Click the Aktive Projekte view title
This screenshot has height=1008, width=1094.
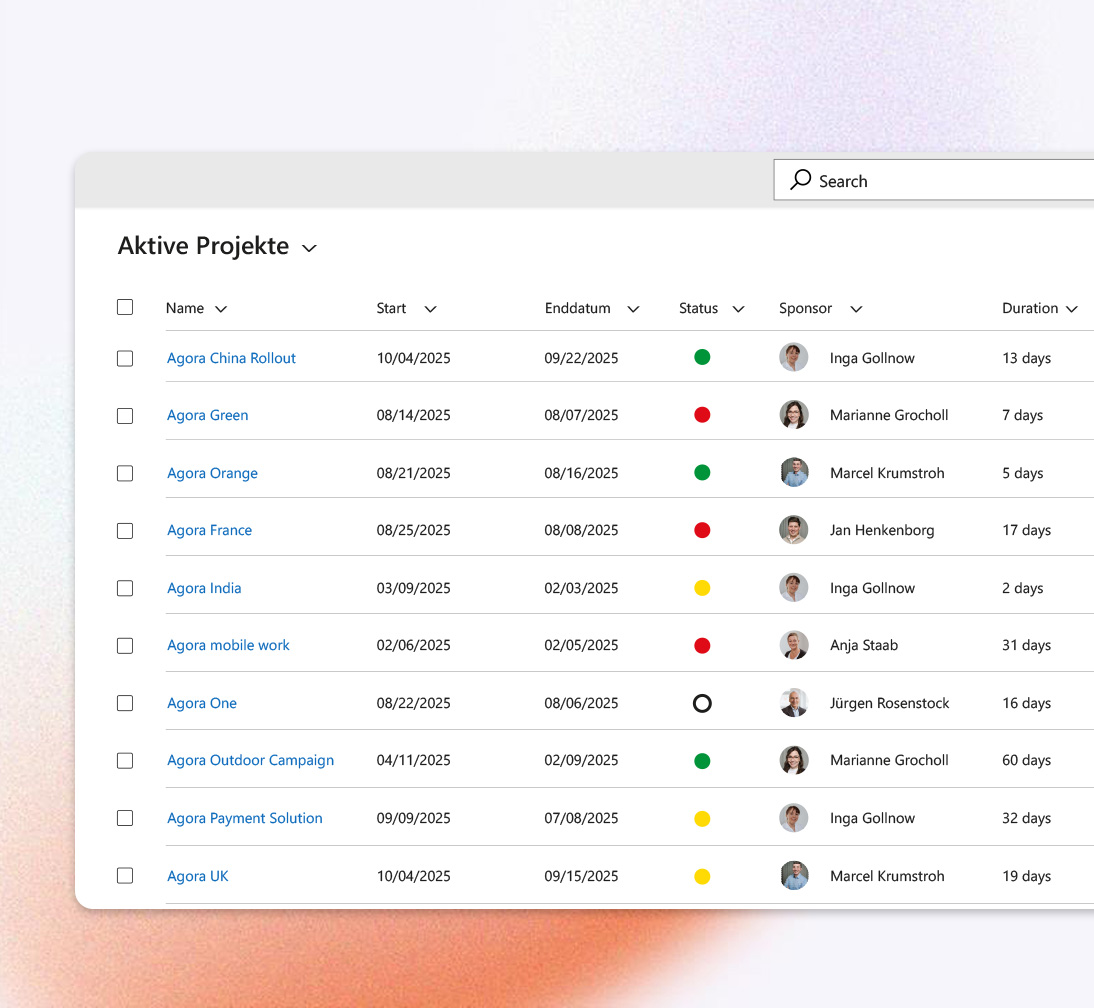(x=203, y=246)
